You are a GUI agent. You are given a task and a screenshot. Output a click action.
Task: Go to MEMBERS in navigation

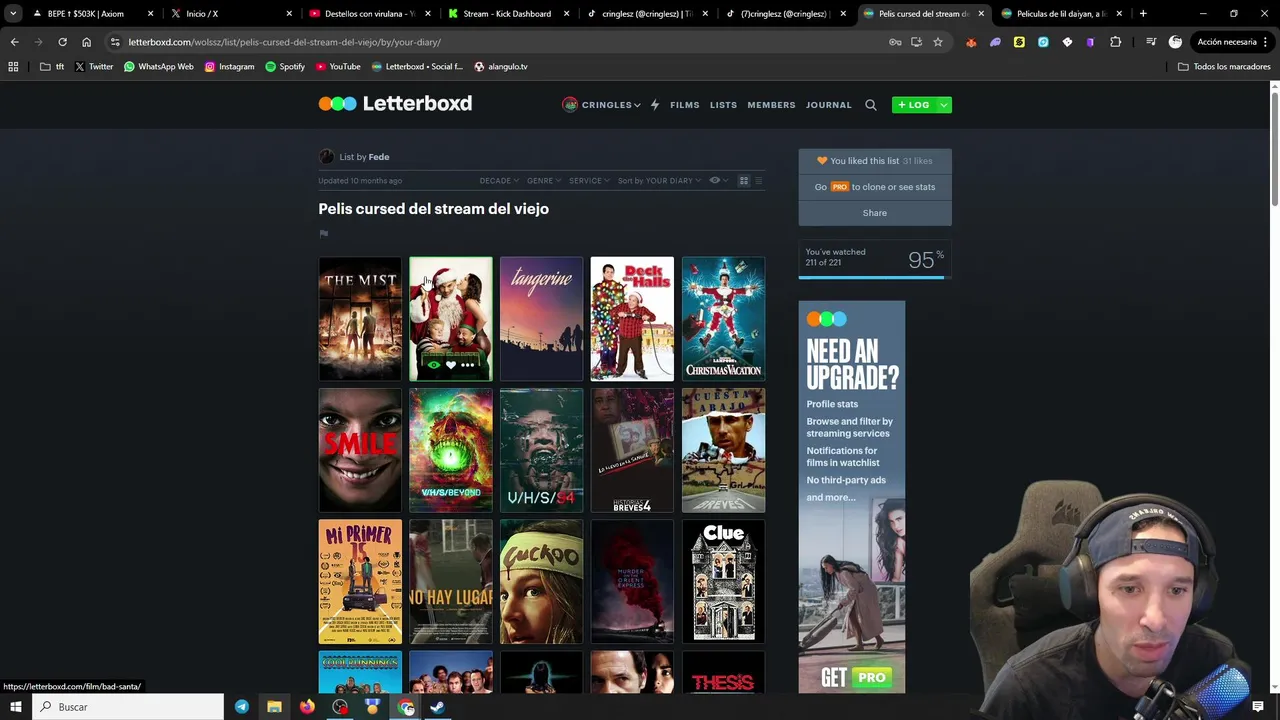click(x=771, y=105)
